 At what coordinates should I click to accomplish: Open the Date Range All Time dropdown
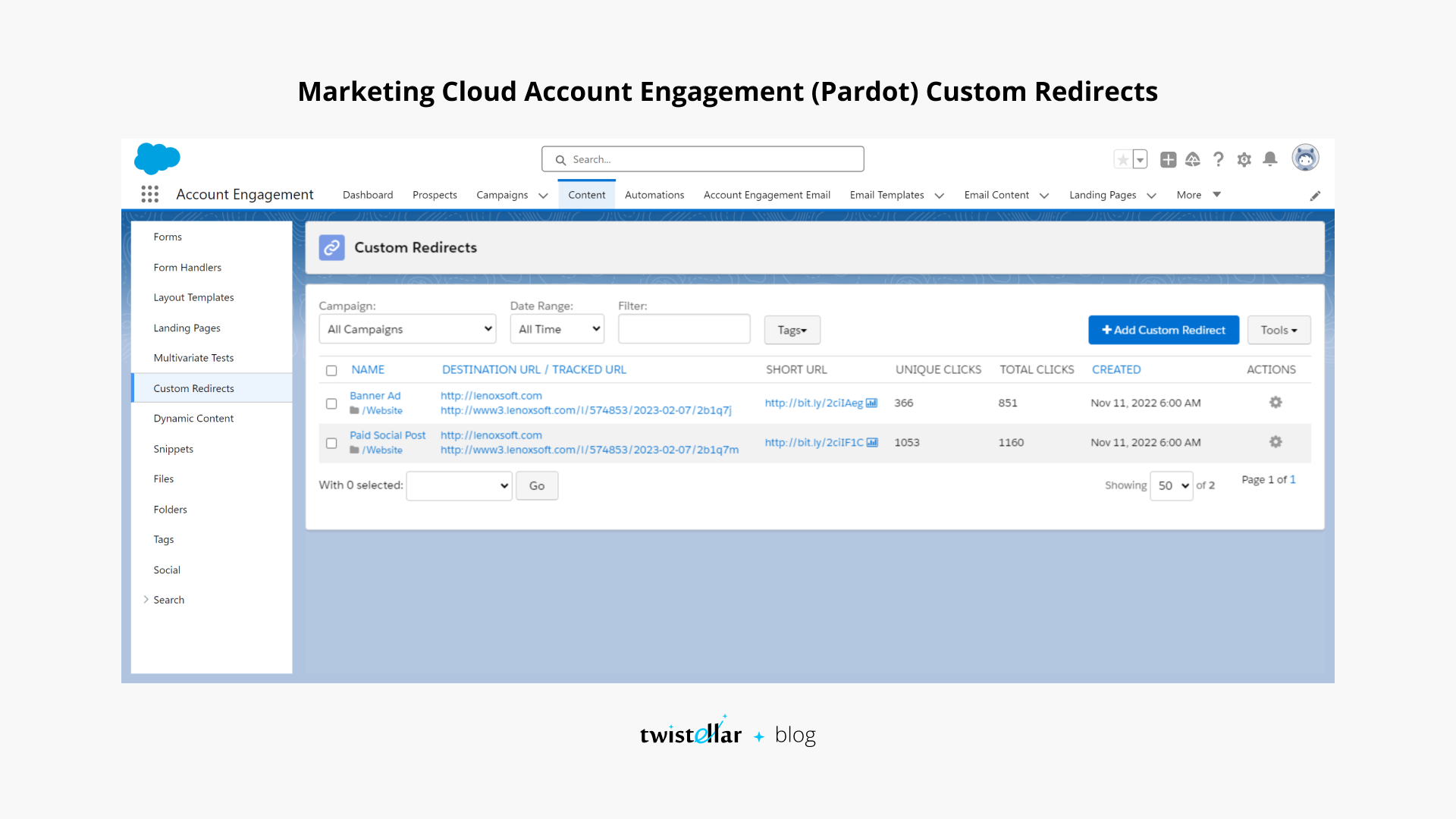coord(557,328)
